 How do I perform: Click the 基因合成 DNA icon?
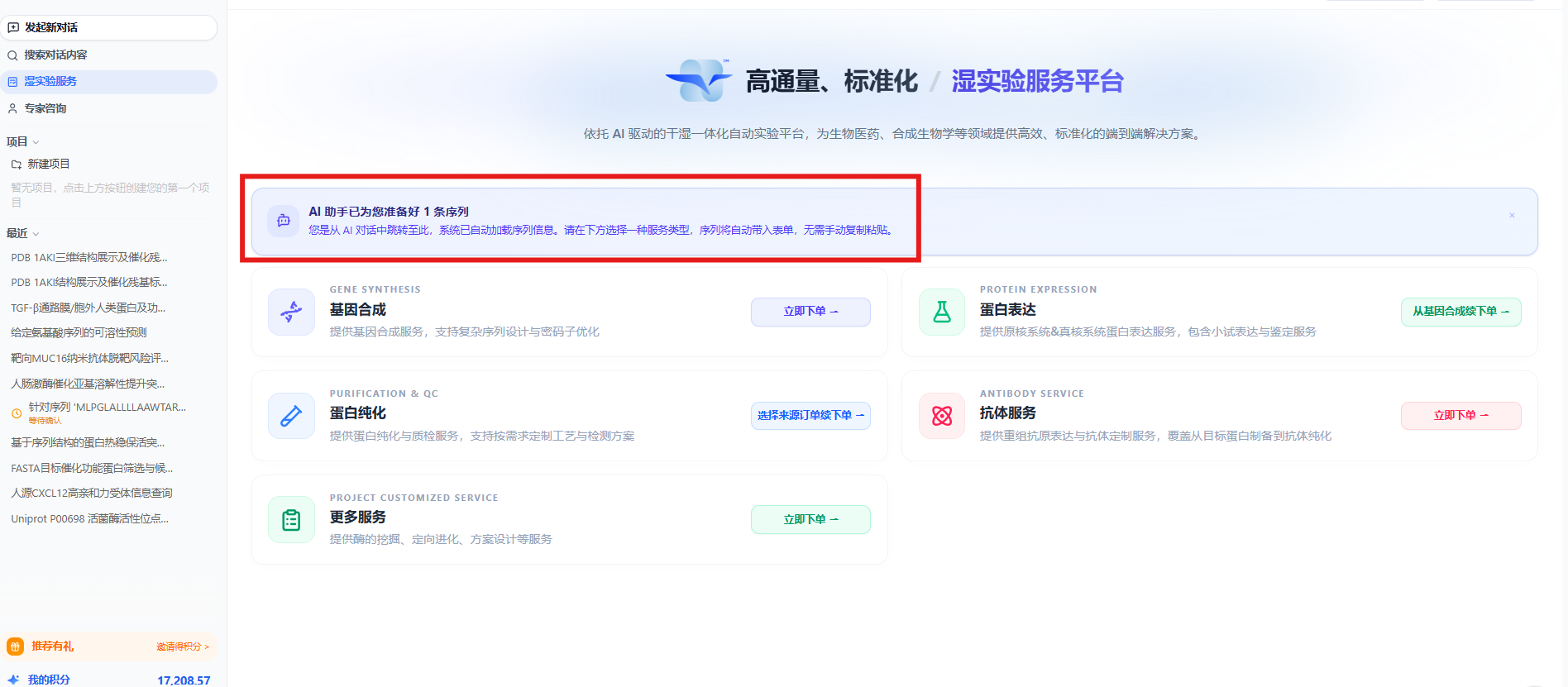291,312
